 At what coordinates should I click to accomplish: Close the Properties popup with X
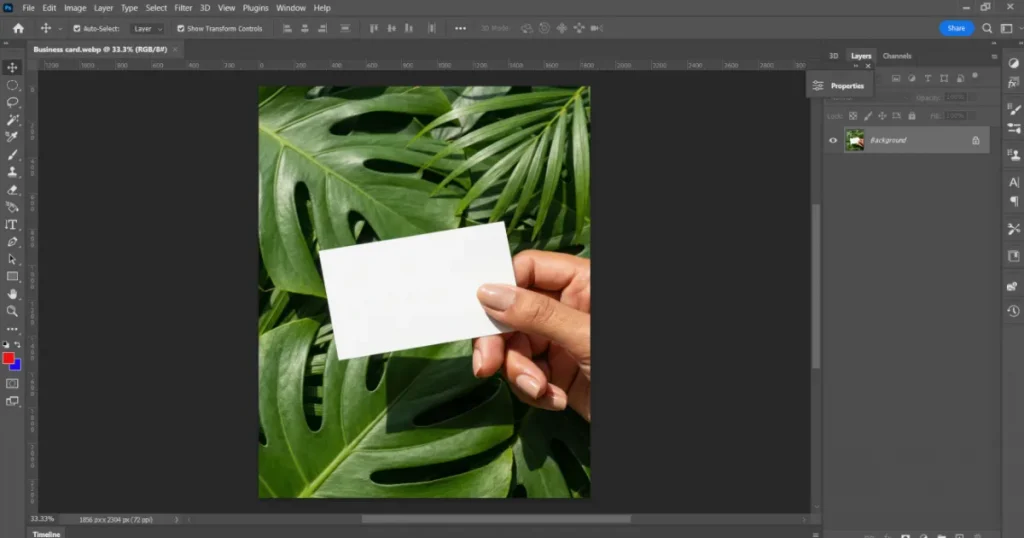coord(868,66)
